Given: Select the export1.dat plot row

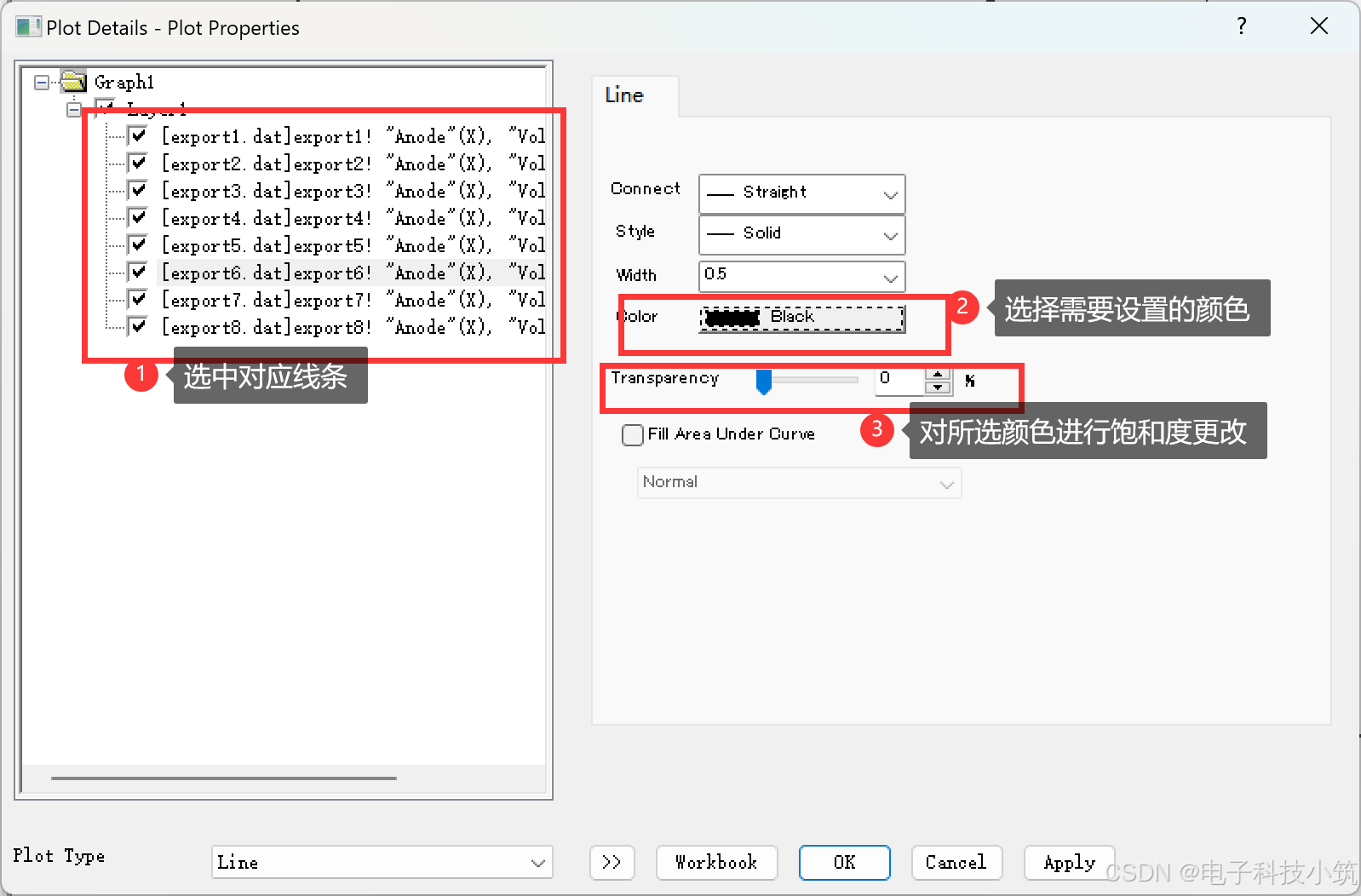Looking at the screenshot, I should pyautogui.click(x=353, y=136).
